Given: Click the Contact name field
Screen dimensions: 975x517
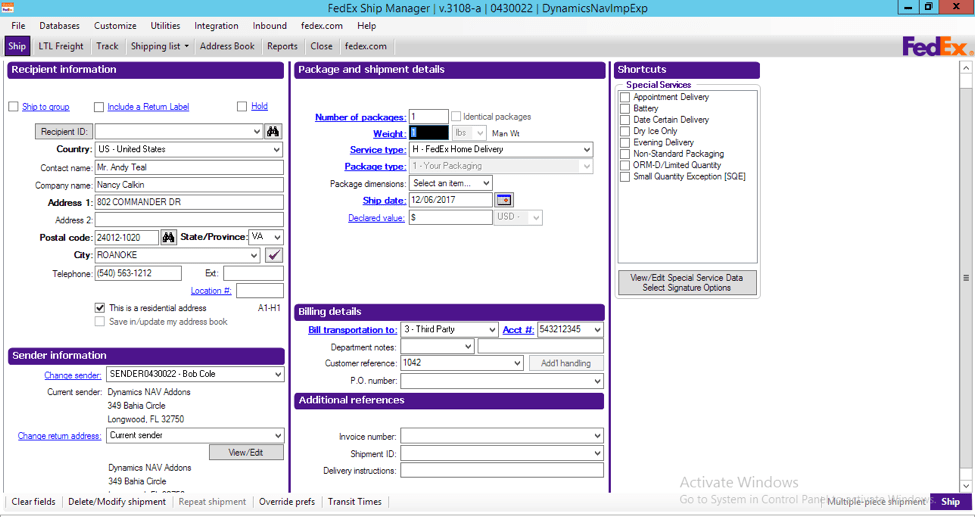Looking at the screenshot, I should [x=189, y=167].
